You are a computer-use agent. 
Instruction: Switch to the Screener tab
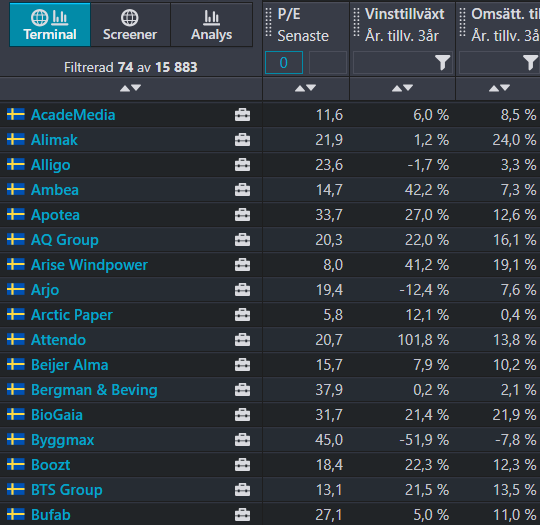(x=130, y=25)
